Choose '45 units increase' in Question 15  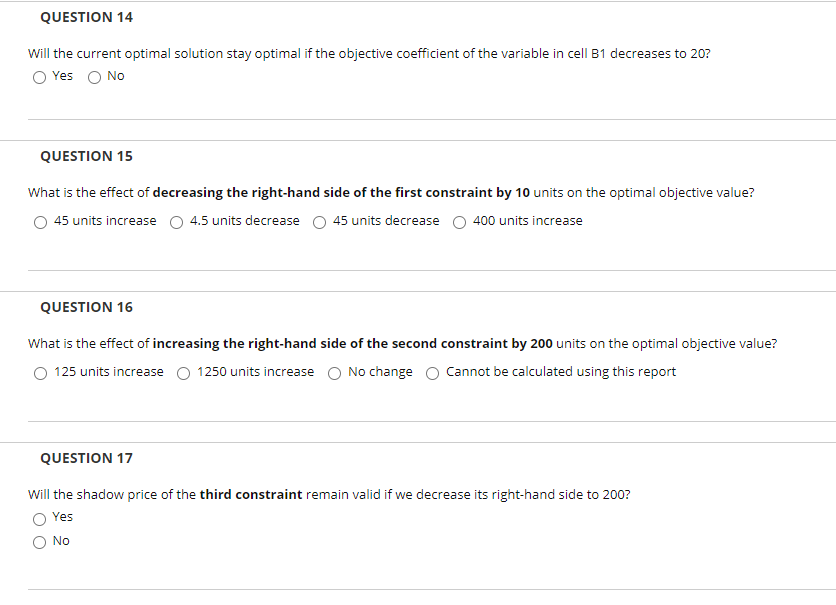(x=40, y=221)
